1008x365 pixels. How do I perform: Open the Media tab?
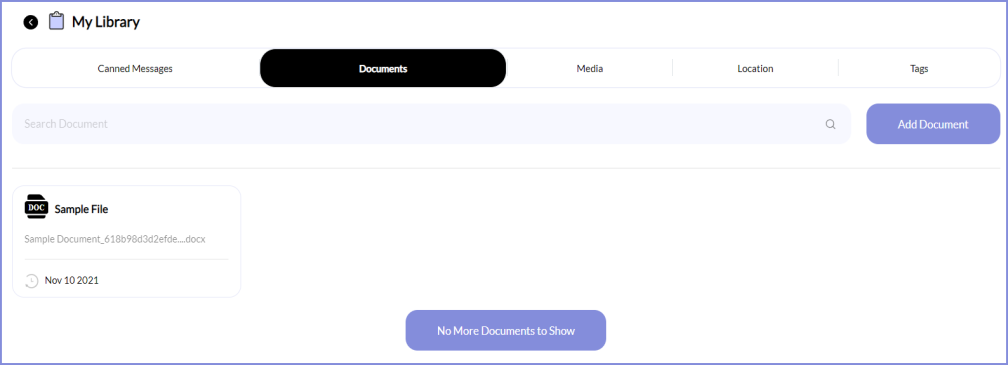[590, 68]
